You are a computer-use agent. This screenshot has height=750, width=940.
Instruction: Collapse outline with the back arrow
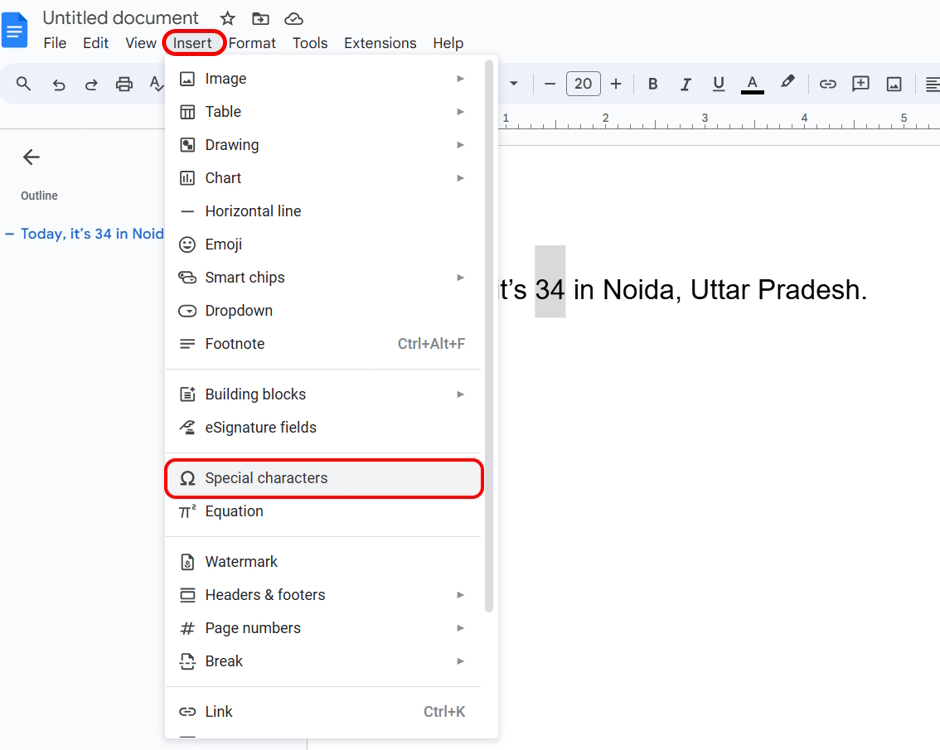click(31, 157)
